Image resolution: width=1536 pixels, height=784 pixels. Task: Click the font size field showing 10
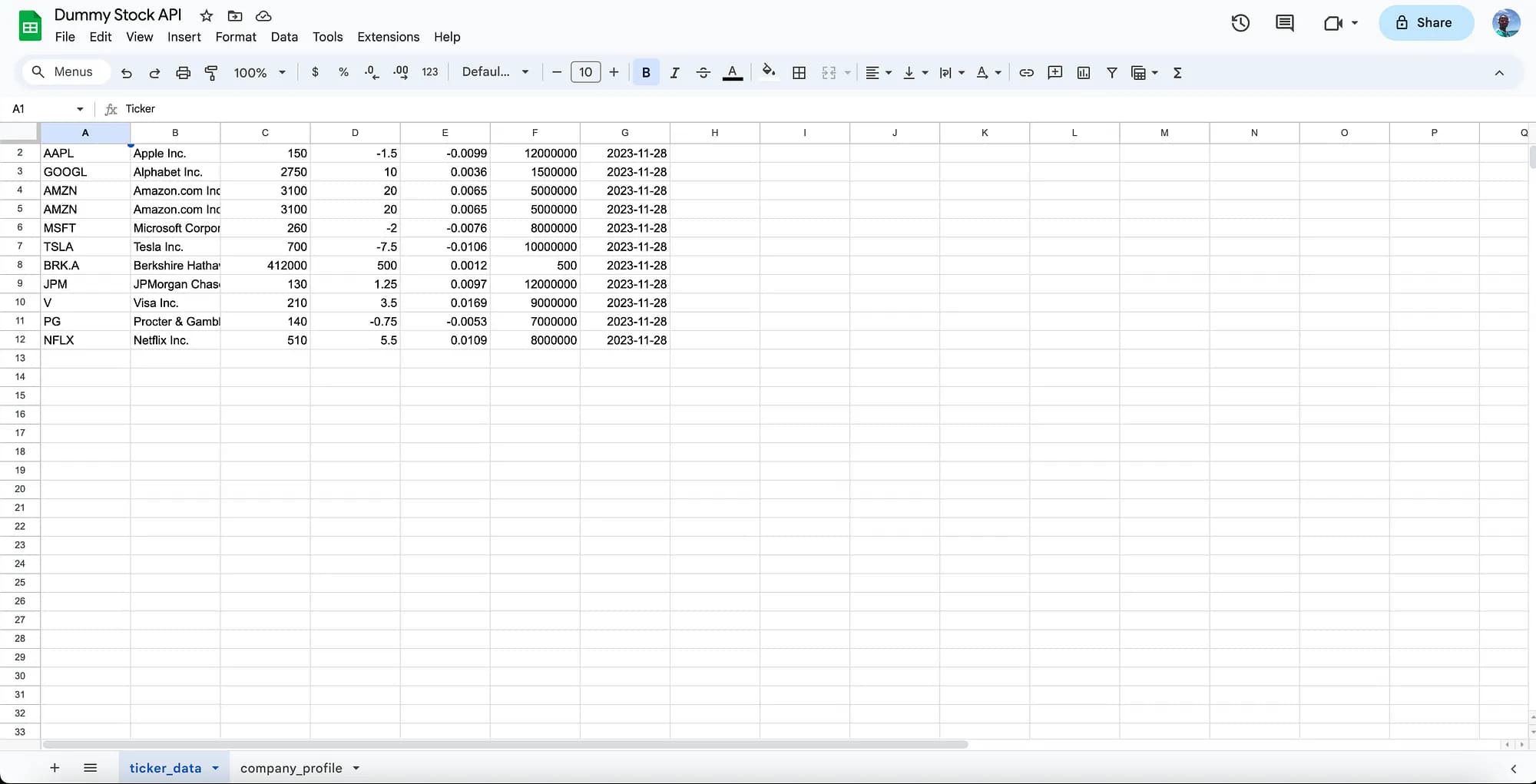(585, 72)
